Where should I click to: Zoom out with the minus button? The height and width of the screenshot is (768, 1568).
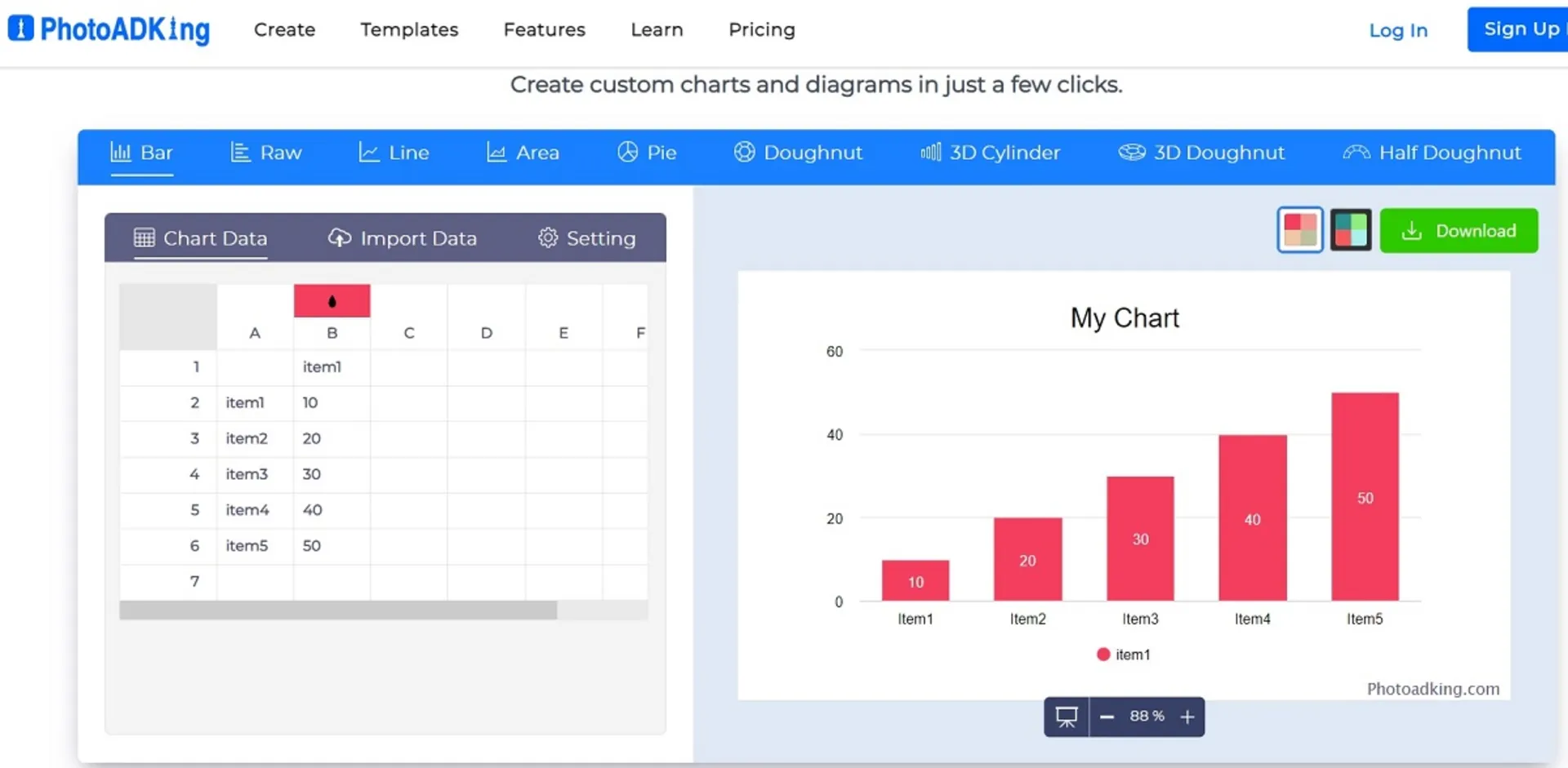pos(1107,717)
